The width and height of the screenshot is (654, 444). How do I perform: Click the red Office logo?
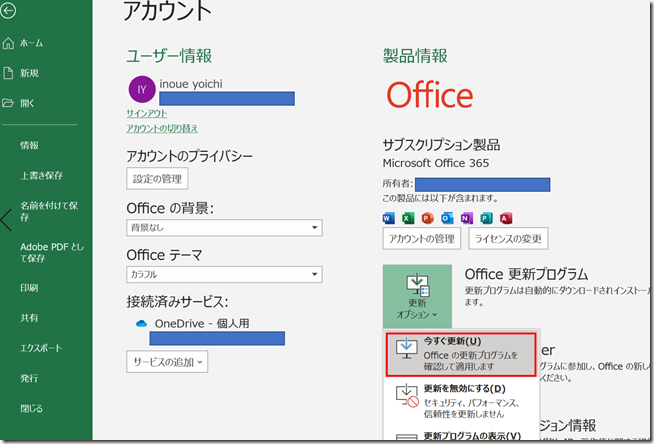point(430,95)
